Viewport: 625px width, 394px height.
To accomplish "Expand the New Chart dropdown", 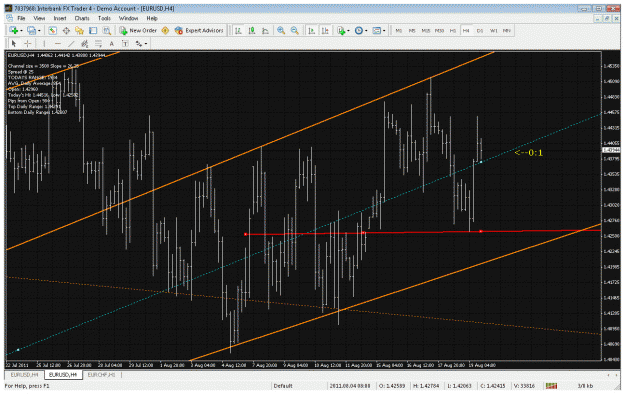I will (x=21, y=31).
